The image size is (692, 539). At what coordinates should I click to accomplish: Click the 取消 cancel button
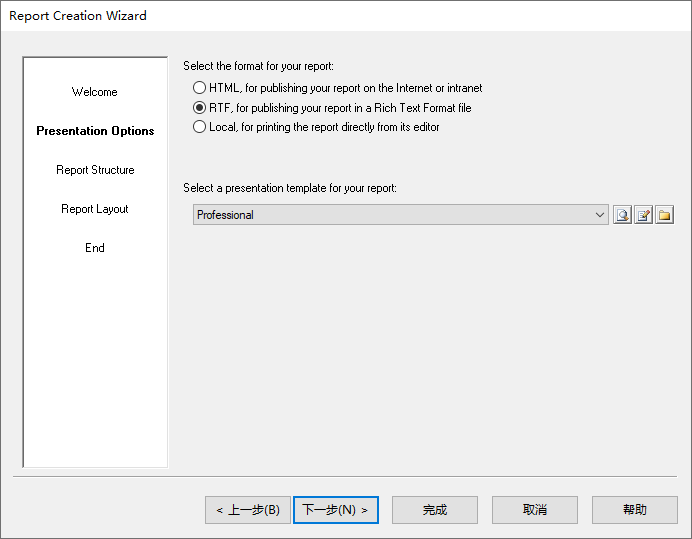click(535, 510)
